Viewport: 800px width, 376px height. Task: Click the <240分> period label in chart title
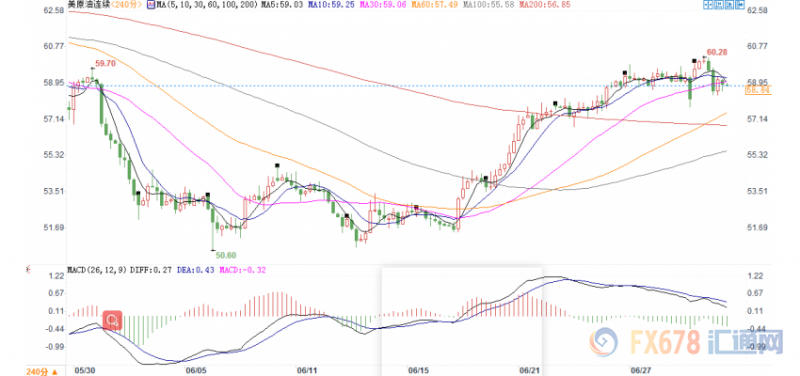[127, 5]
